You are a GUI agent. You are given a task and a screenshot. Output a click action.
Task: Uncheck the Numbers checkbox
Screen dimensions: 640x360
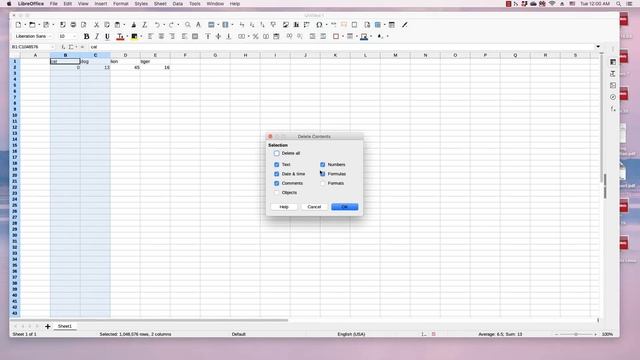click(322, 164)
